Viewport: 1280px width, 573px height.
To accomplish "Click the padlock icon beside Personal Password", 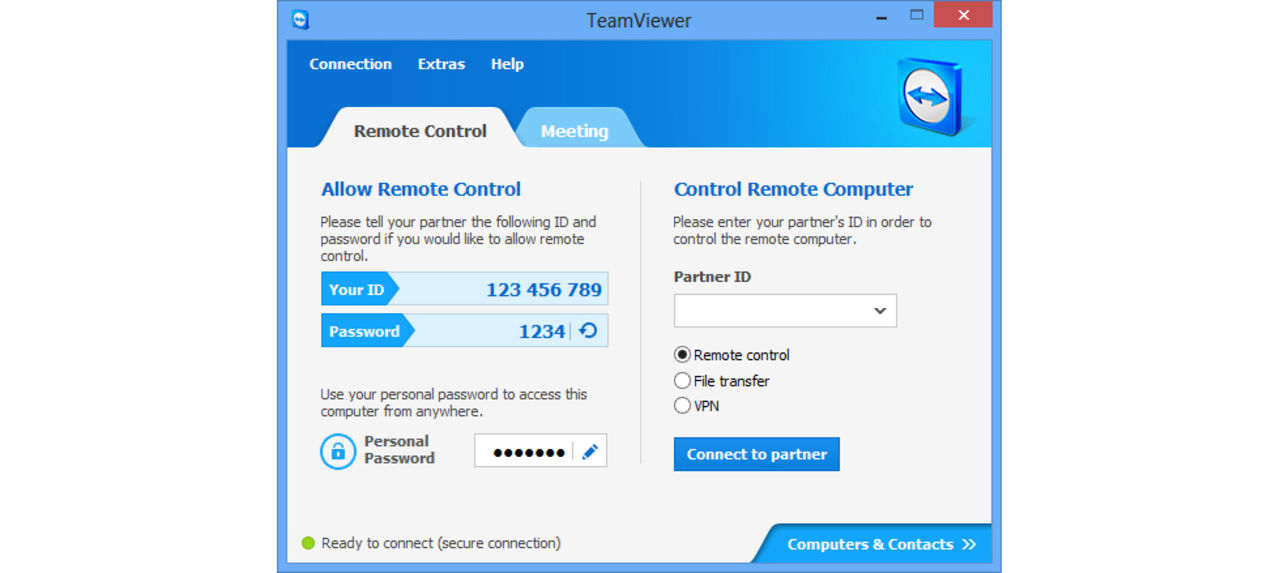I will (x=338, y=451).
